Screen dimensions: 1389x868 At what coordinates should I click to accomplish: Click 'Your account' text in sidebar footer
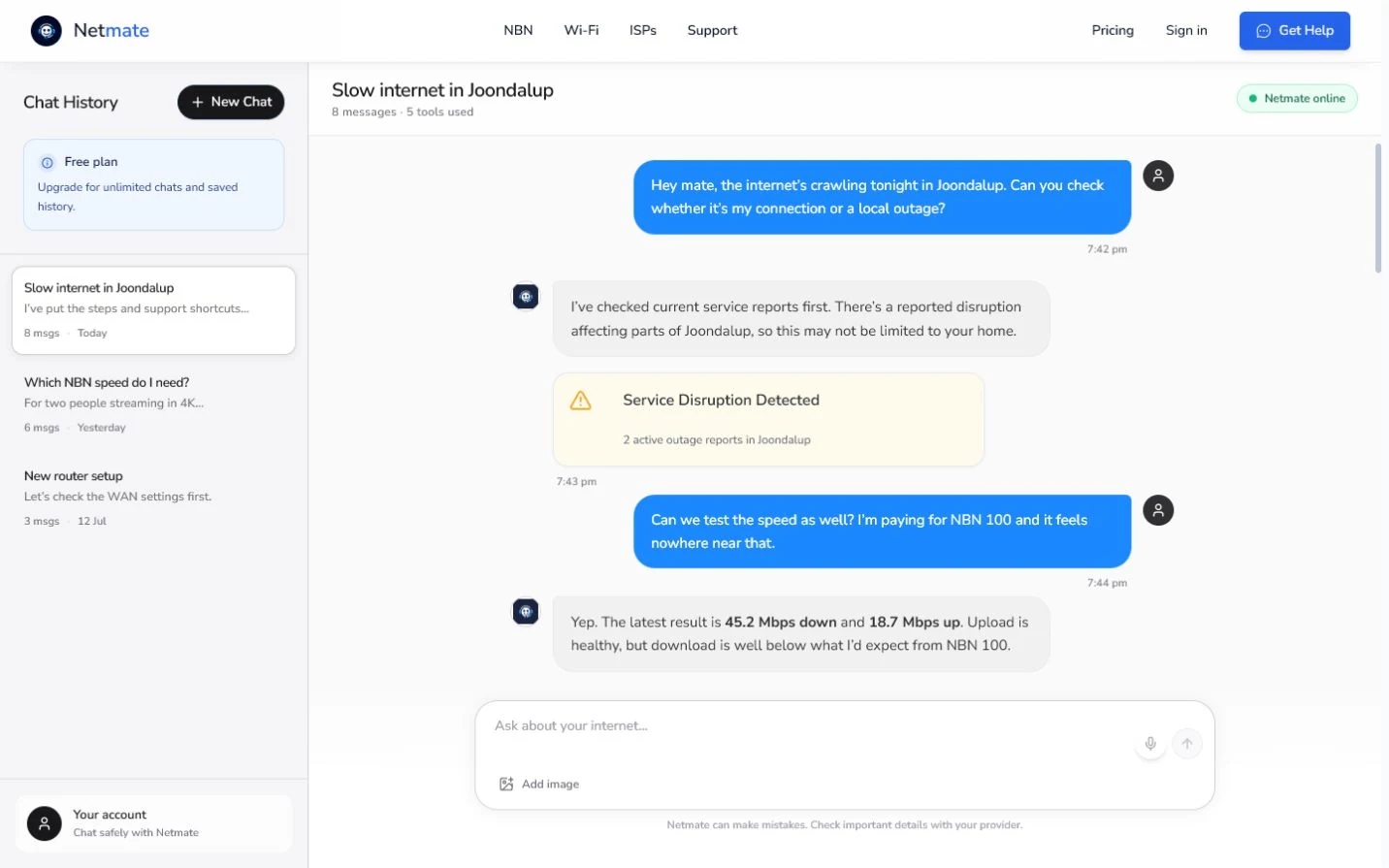(110, 815)
